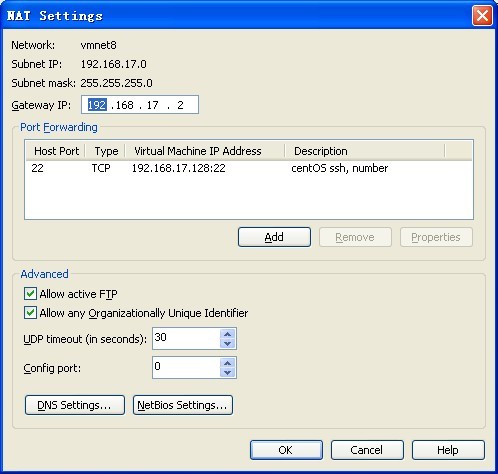Sort by Host Port column header
The image size is (498, 474).
point(56,151)
